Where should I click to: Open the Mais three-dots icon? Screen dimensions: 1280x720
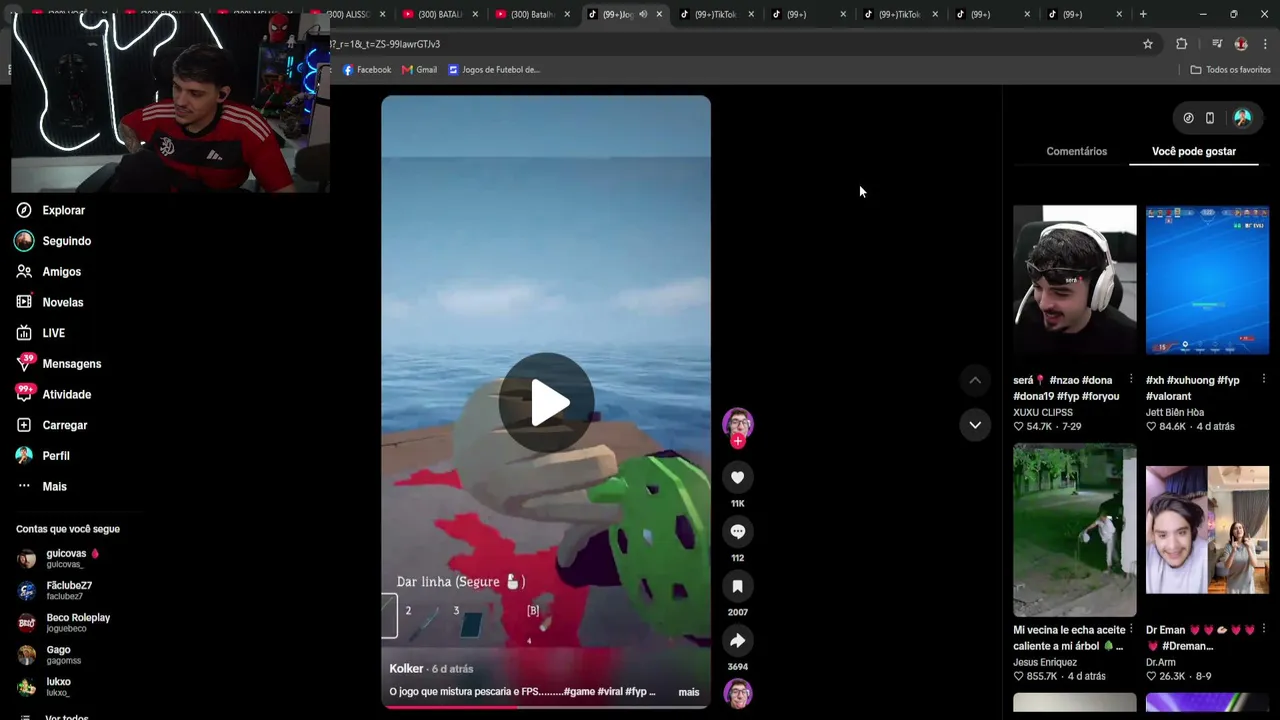(24, 486)
